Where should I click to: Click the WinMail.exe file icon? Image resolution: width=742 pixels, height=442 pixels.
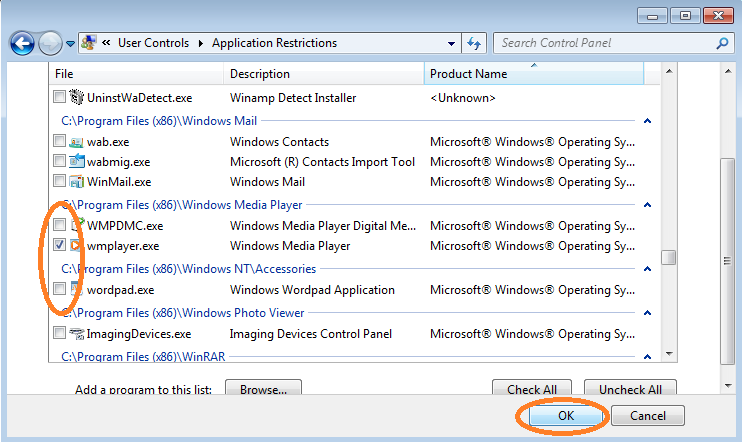(76, 181)
